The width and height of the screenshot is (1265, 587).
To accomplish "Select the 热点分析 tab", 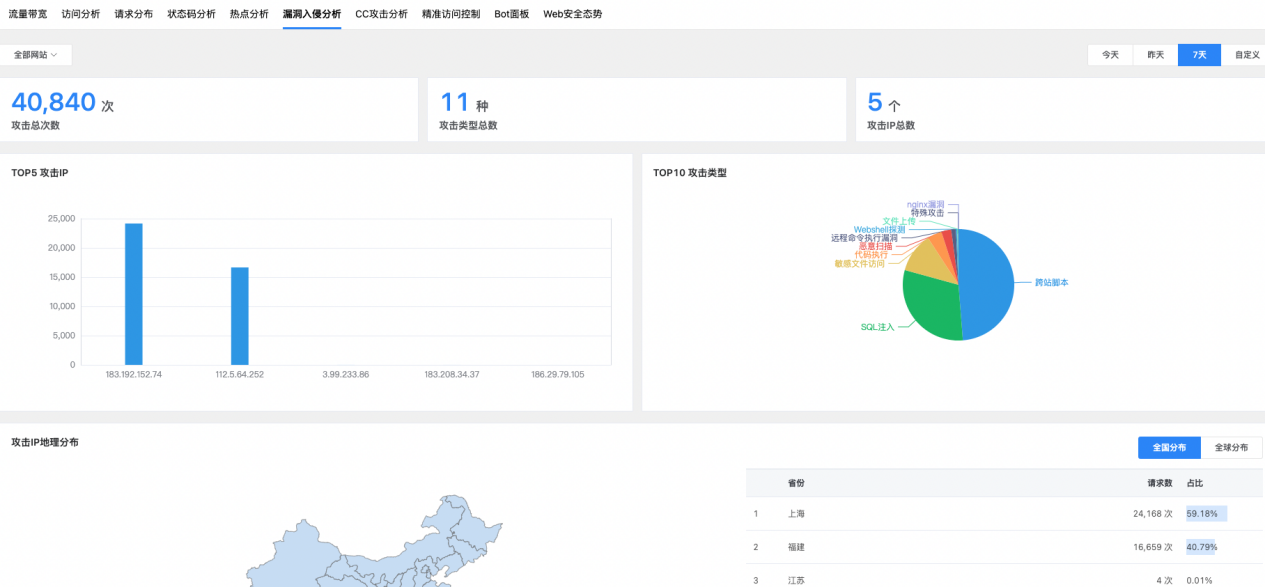I will click(x=249, y=14).
